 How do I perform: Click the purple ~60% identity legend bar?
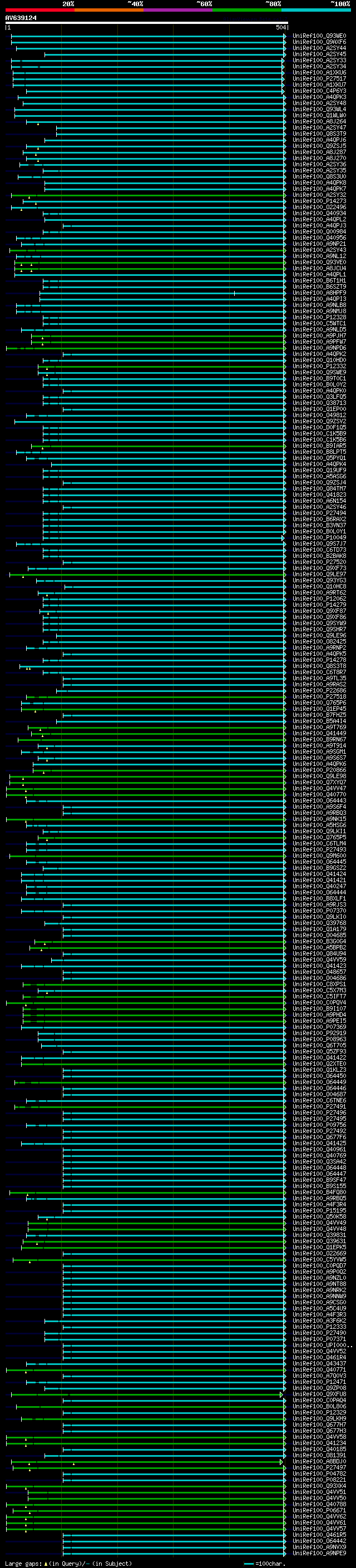click(x=179, y=10)
